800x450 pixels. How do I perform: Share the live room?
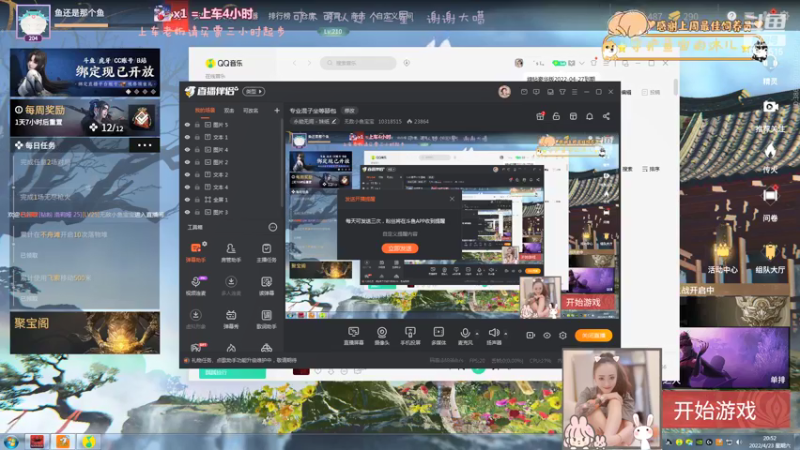[x=606, y=116]
